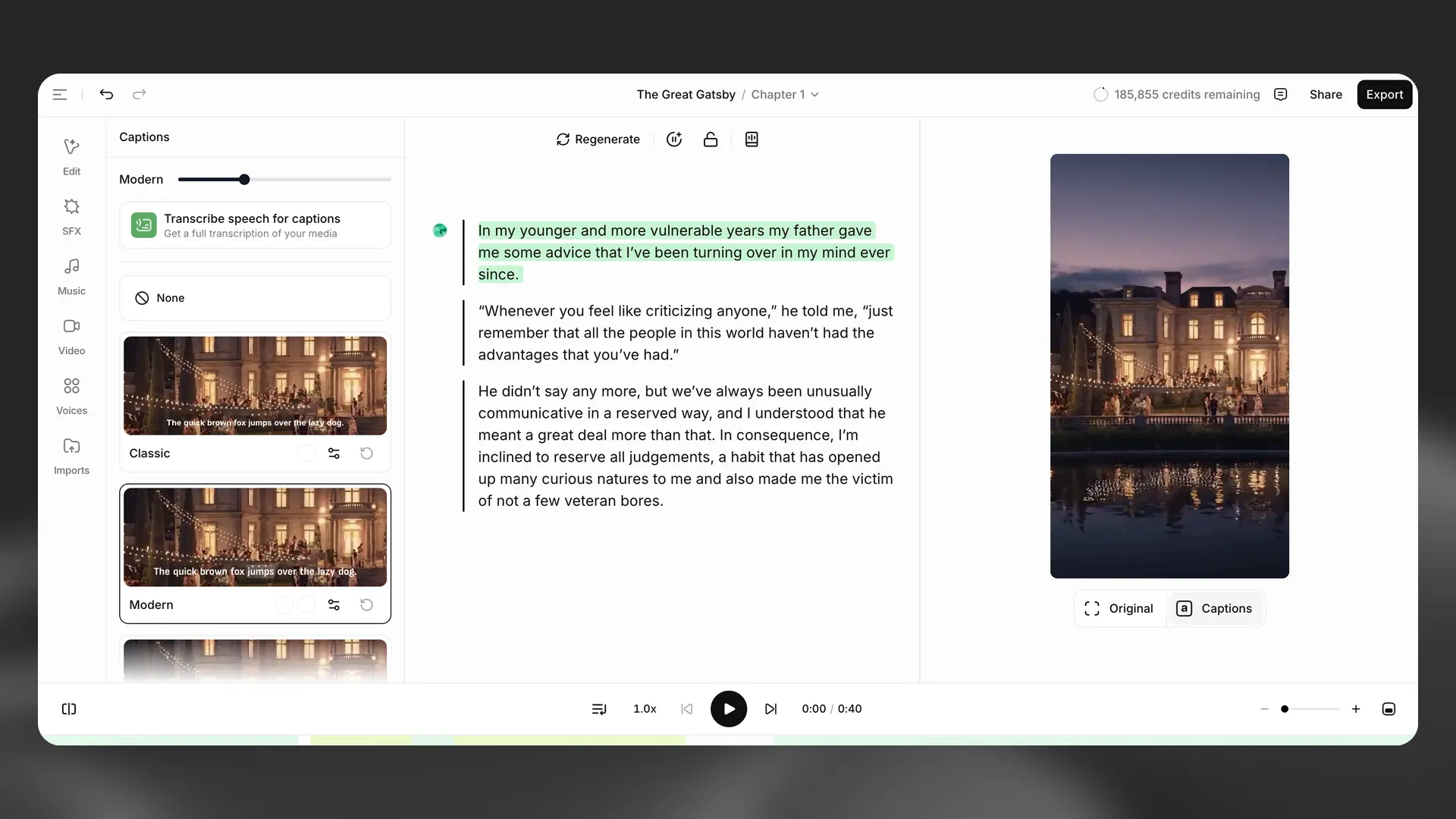Open the Music panel
Image resolution: width=1456 pixels, height=819 pixels.
71,276
